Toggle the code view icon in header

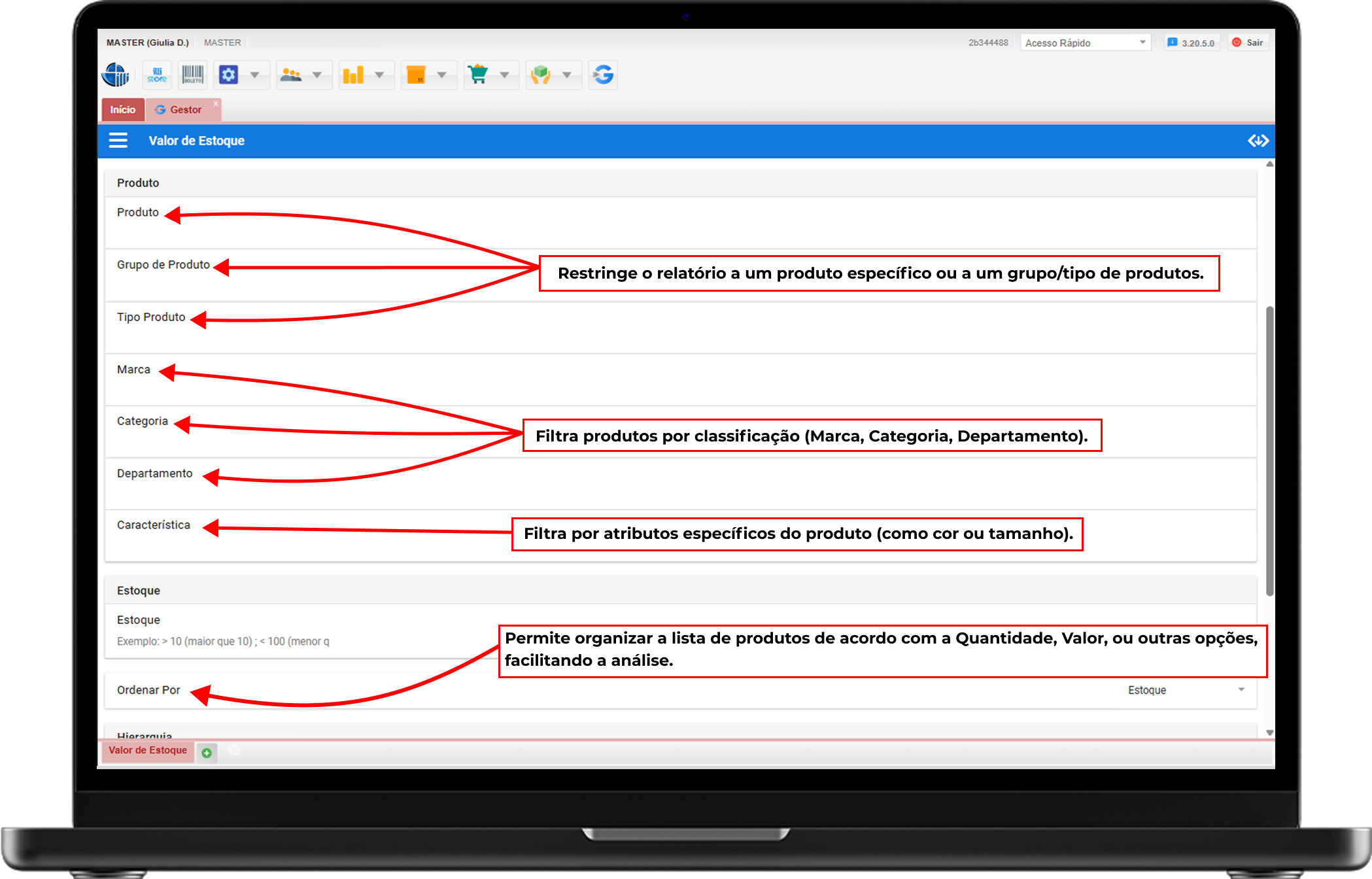[x=1258, y=141]
